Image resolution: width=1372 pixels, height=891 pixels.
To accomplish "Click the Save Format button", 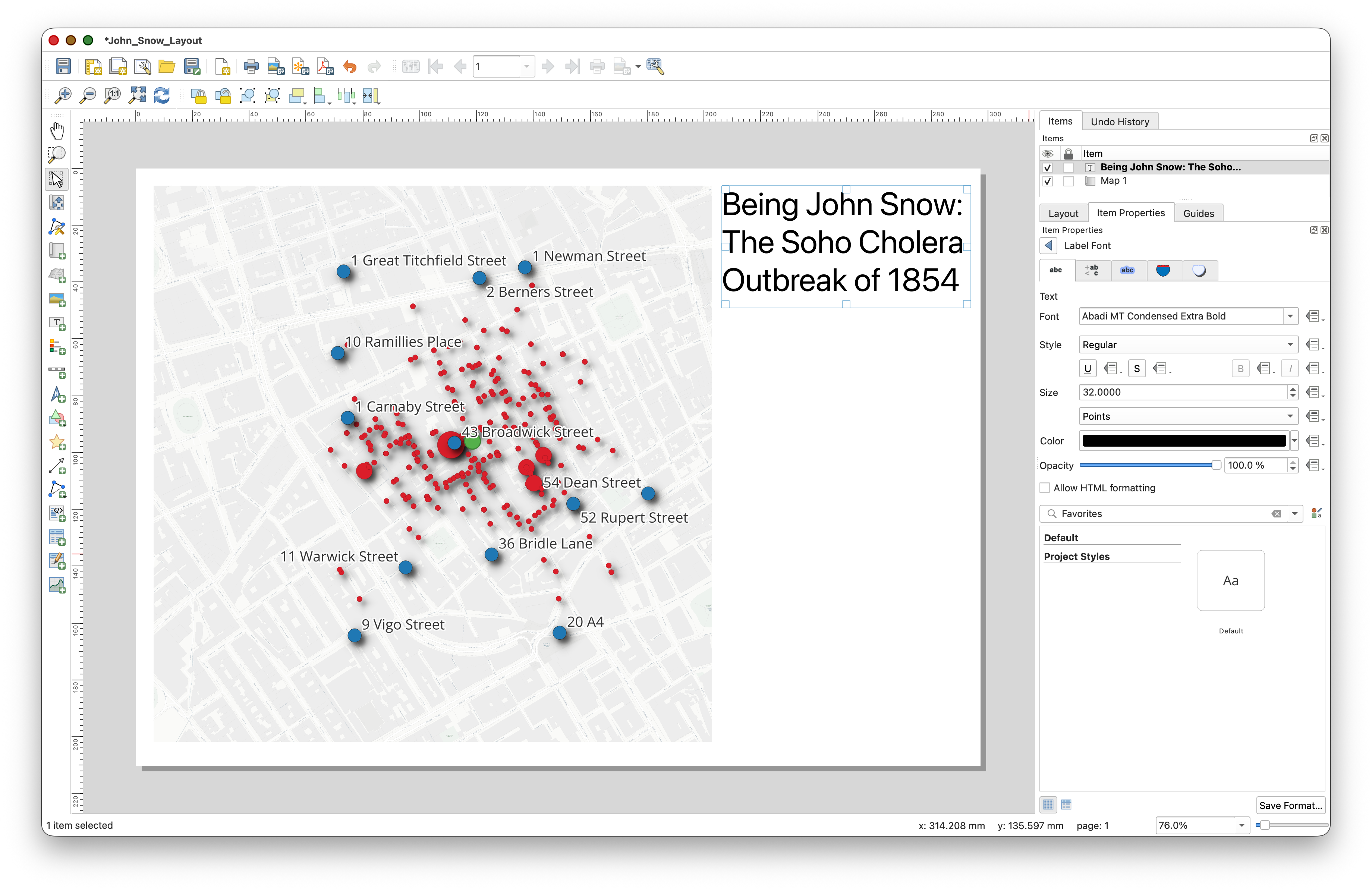I will coord(1290,805).
